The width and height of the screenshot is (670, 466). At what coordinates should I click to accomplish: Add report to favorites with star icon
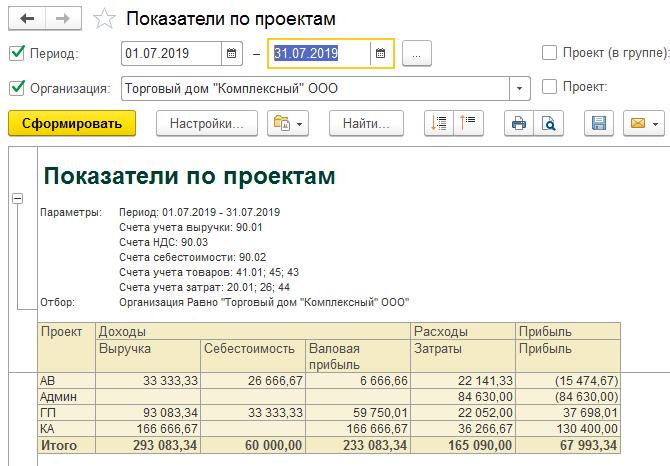coord(104,19)
